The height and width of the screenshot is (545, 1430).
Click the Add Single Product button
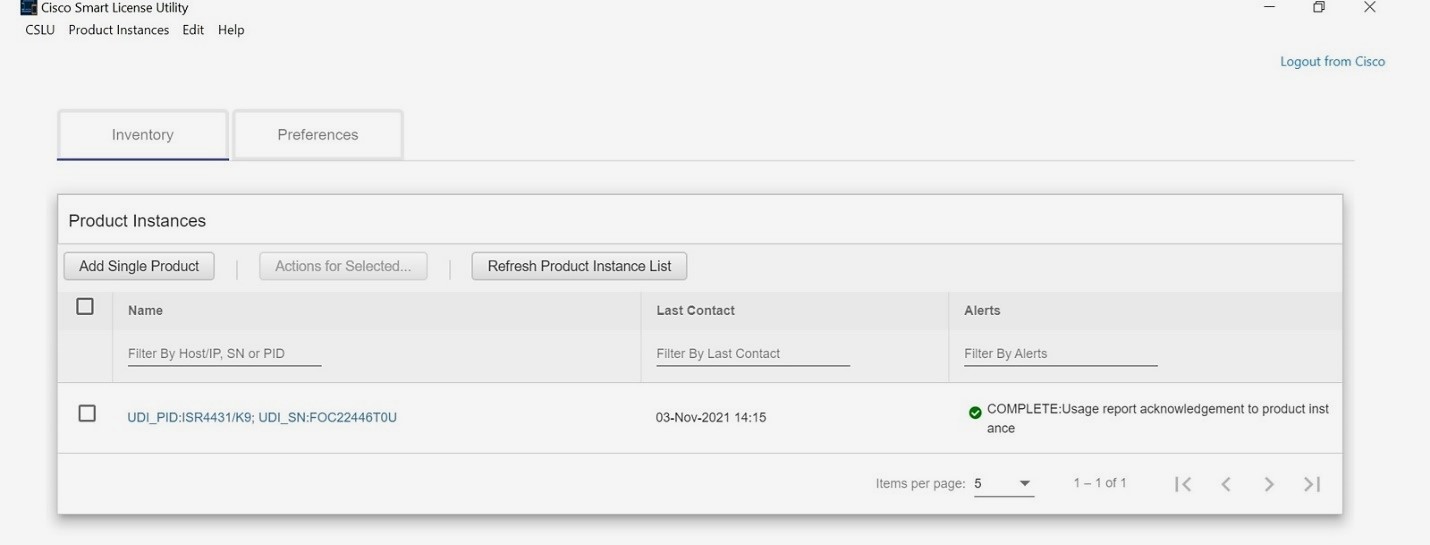pyautogui.click(x=139, y=266)
